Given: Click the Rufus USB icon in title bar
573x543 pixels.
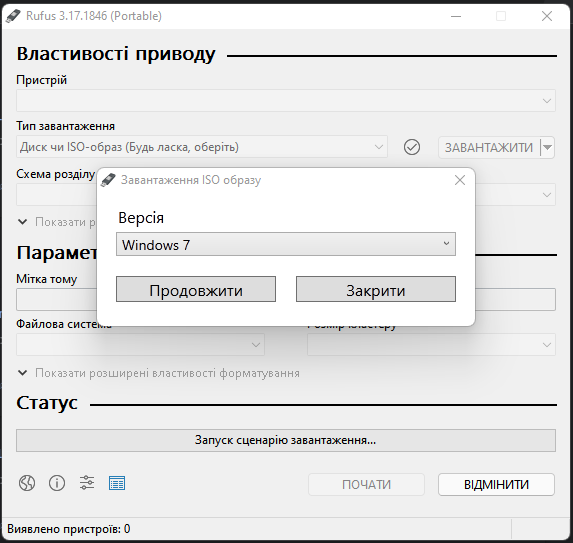Looking at the screenshot, I should [13, 16].
